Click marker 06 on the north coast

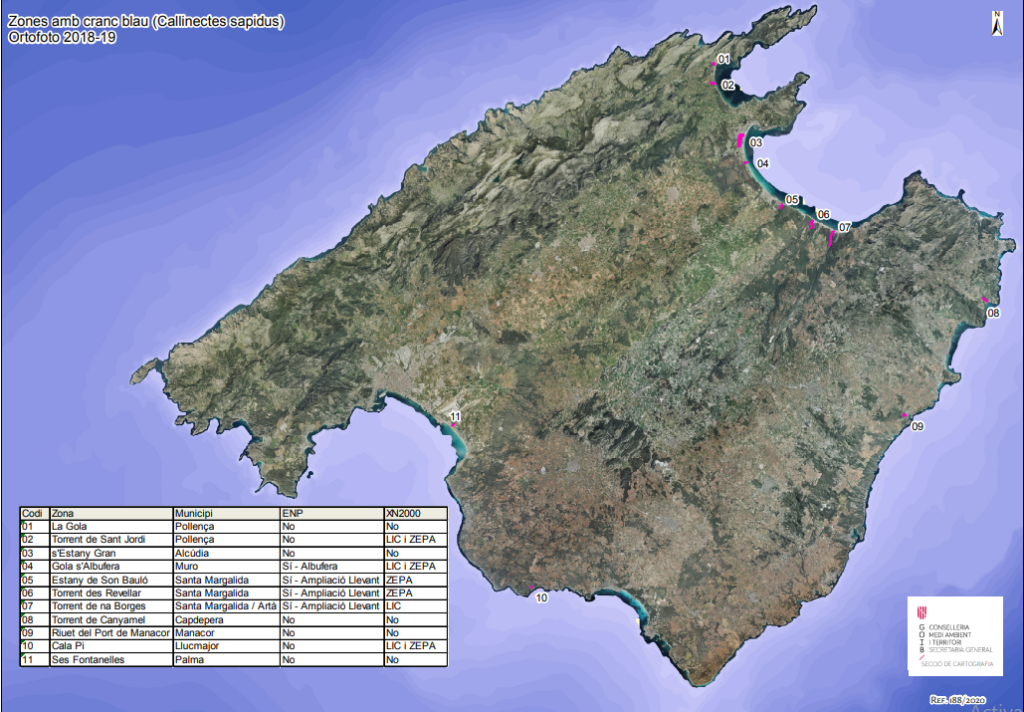point(812,225)
